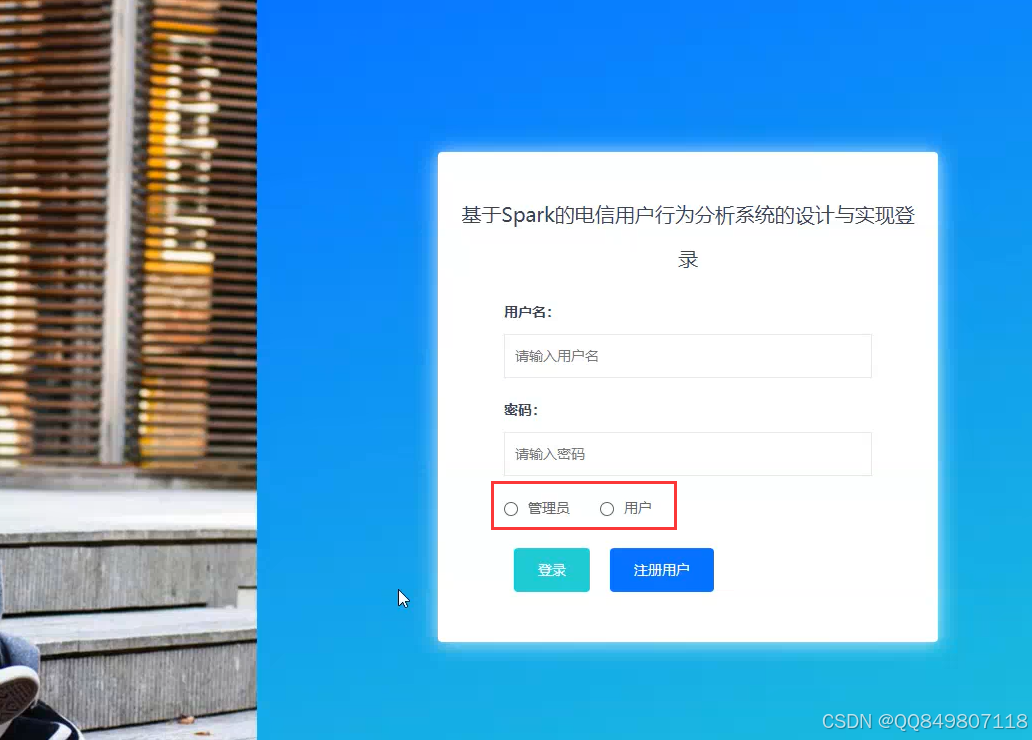This screenshot has width=1032, height=740.
Task: Click the 用户 role label text
Action: click(638, 508)
